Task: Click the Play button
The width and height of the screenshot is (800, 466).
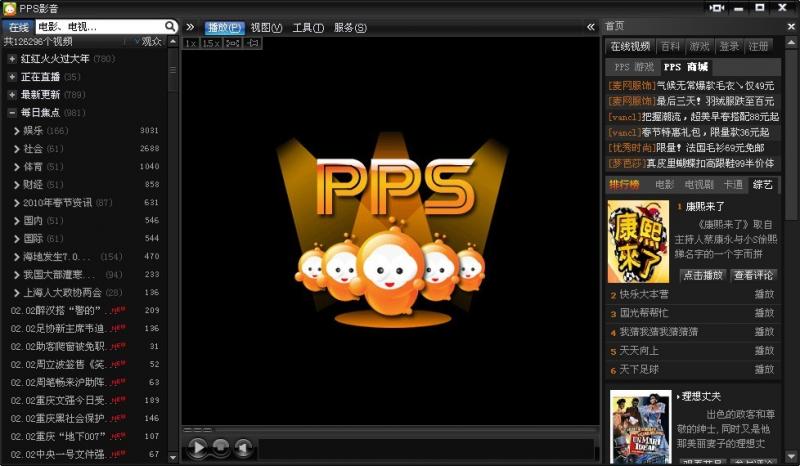Action: tap(197, 448)
